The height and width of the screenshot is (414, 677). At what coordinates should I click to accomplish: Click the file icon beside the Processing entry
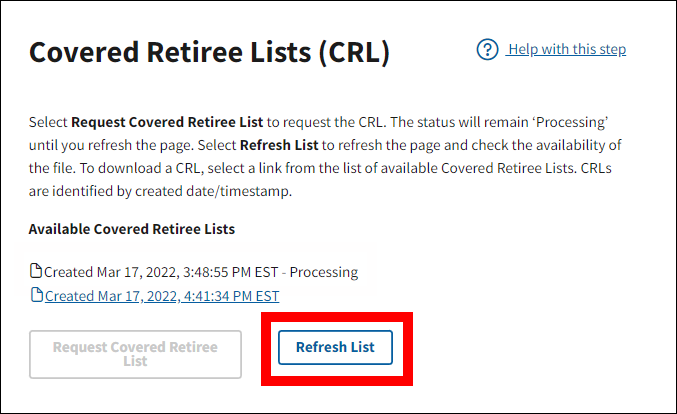tap(36, 272)
